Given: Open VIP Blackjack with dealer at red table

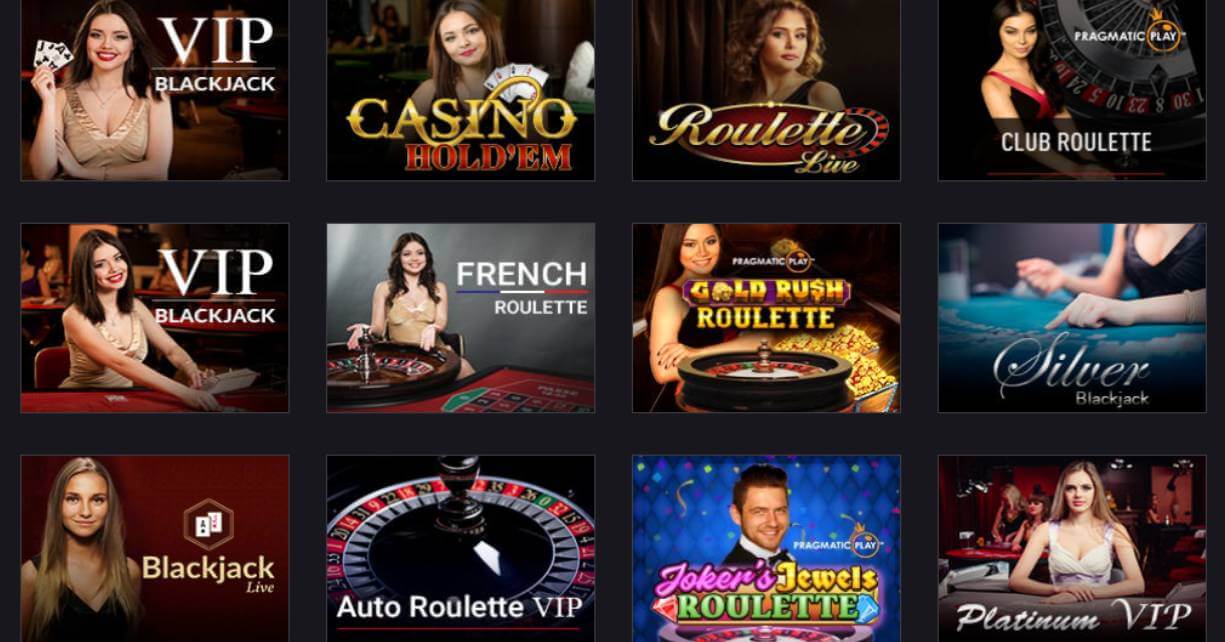Looking at the screenshot, I should [x=155, y=318].
